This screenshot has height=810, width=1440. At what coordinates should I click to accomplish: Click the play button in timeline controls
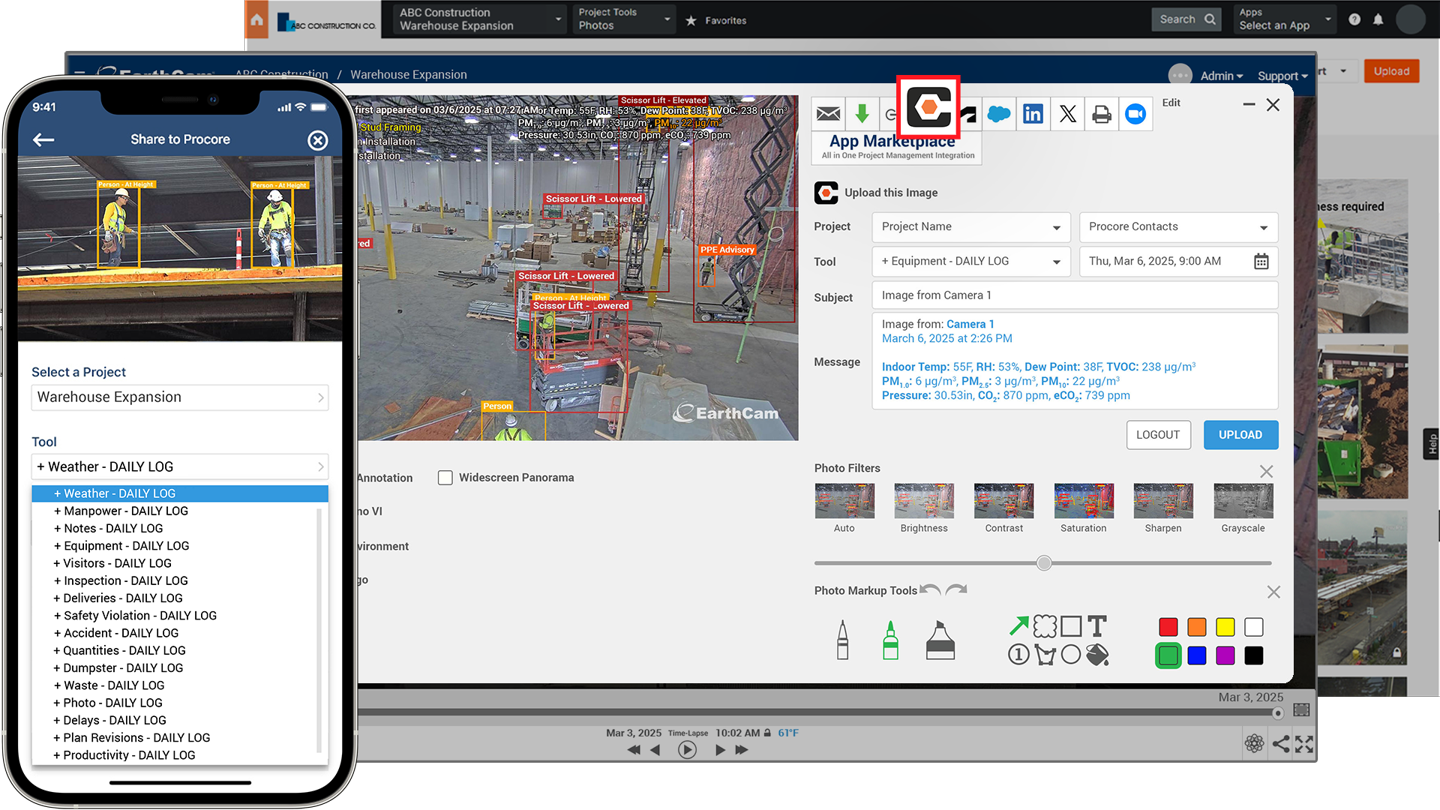pos(687,749)
